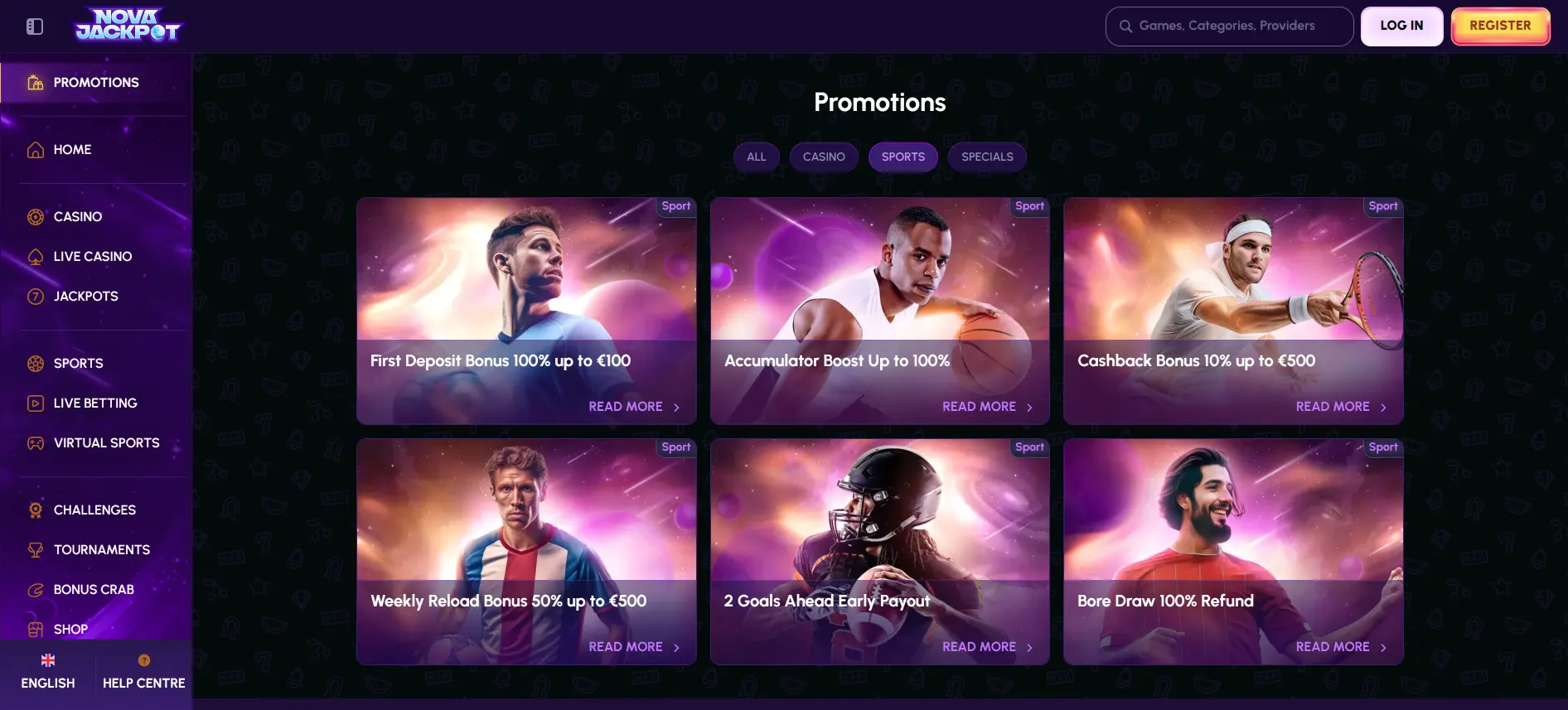This screenshot has height=710, width=1568.
Task: Open Live Casino from the sidebar
Action: click(35, 256)
